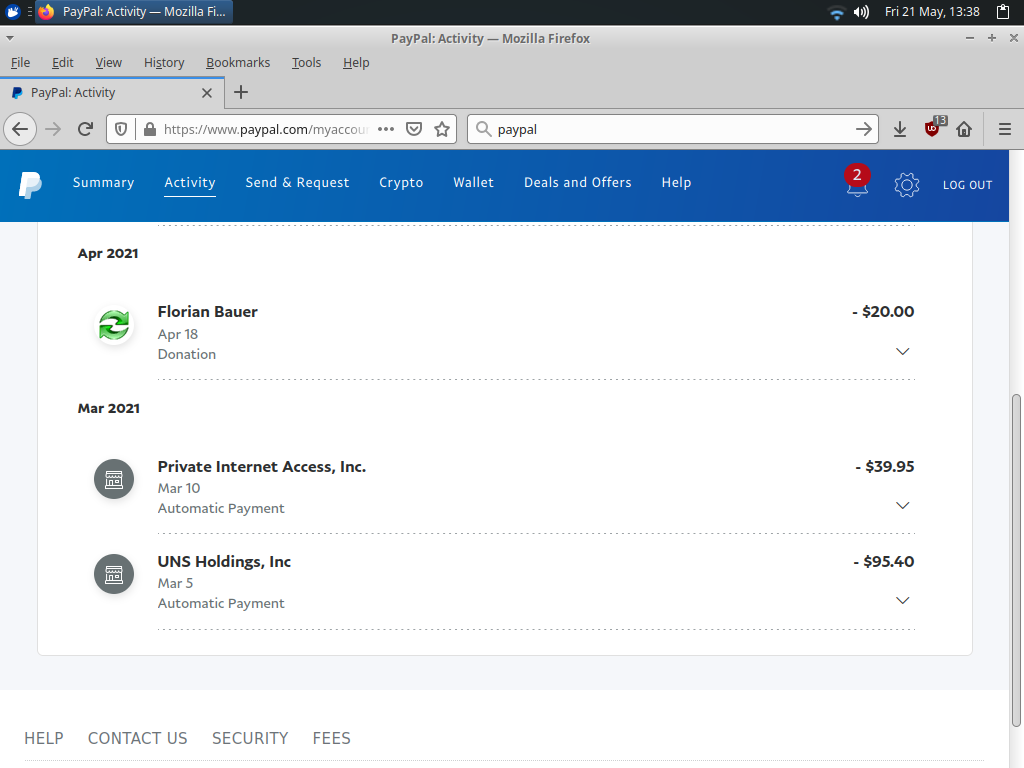Click the - $95.40 amount
The width and height of the screenshot is (1024, 768).
tap(884, 562)
